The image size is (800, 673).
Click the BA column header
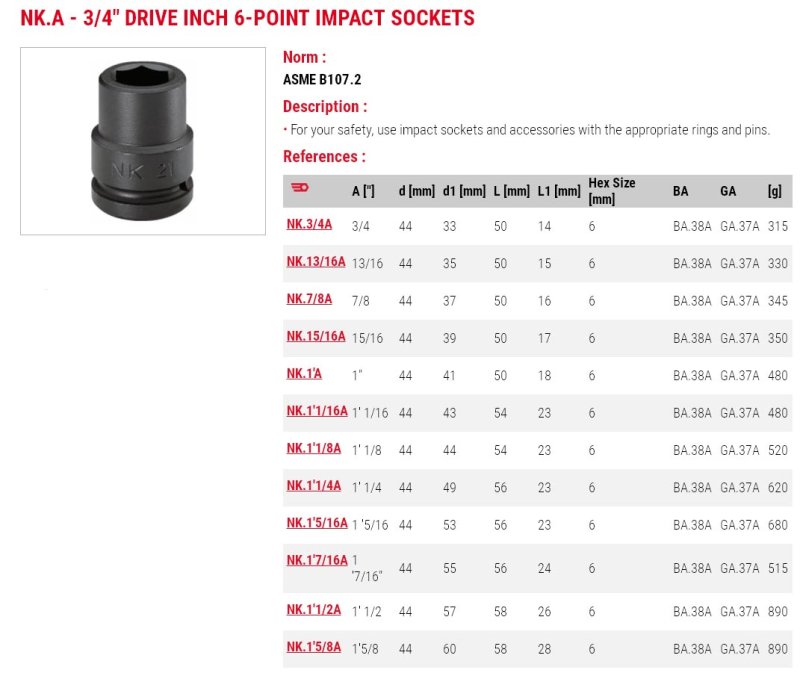(x=681, y=191)
